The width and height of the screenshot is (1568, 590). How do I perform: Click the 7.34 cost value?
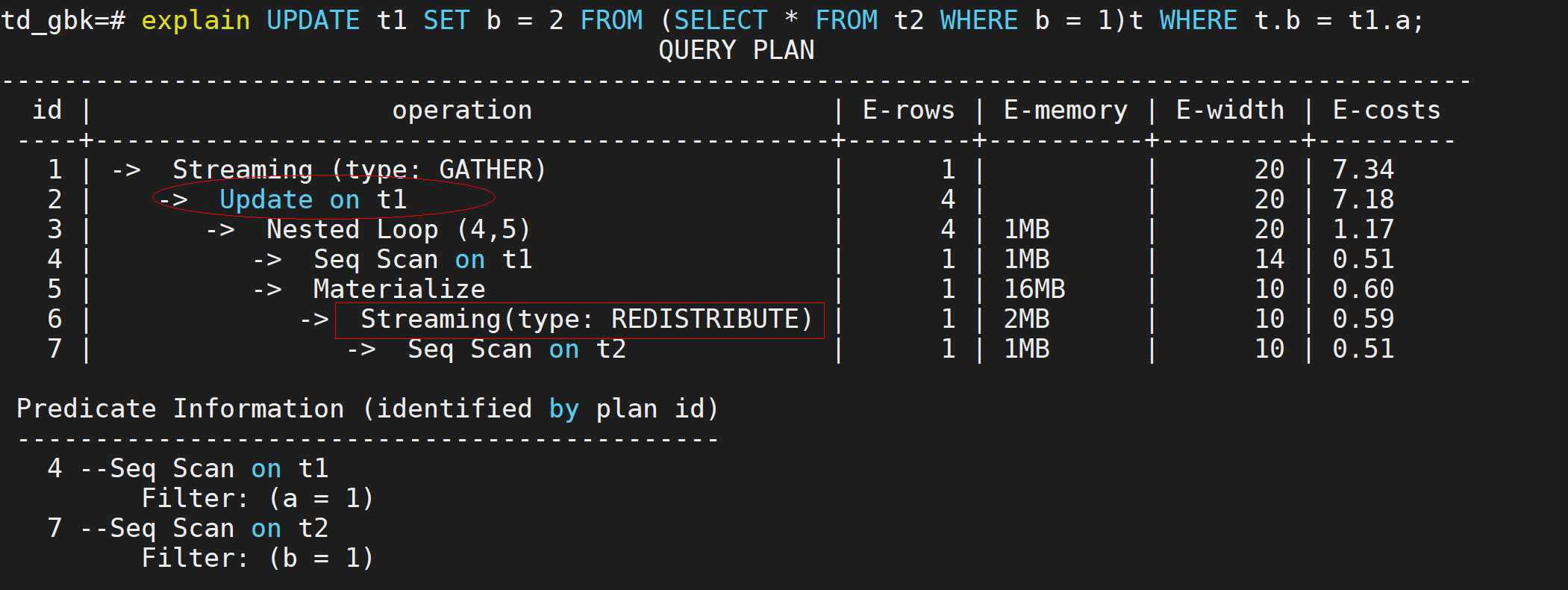click(x=1363, y=170)
